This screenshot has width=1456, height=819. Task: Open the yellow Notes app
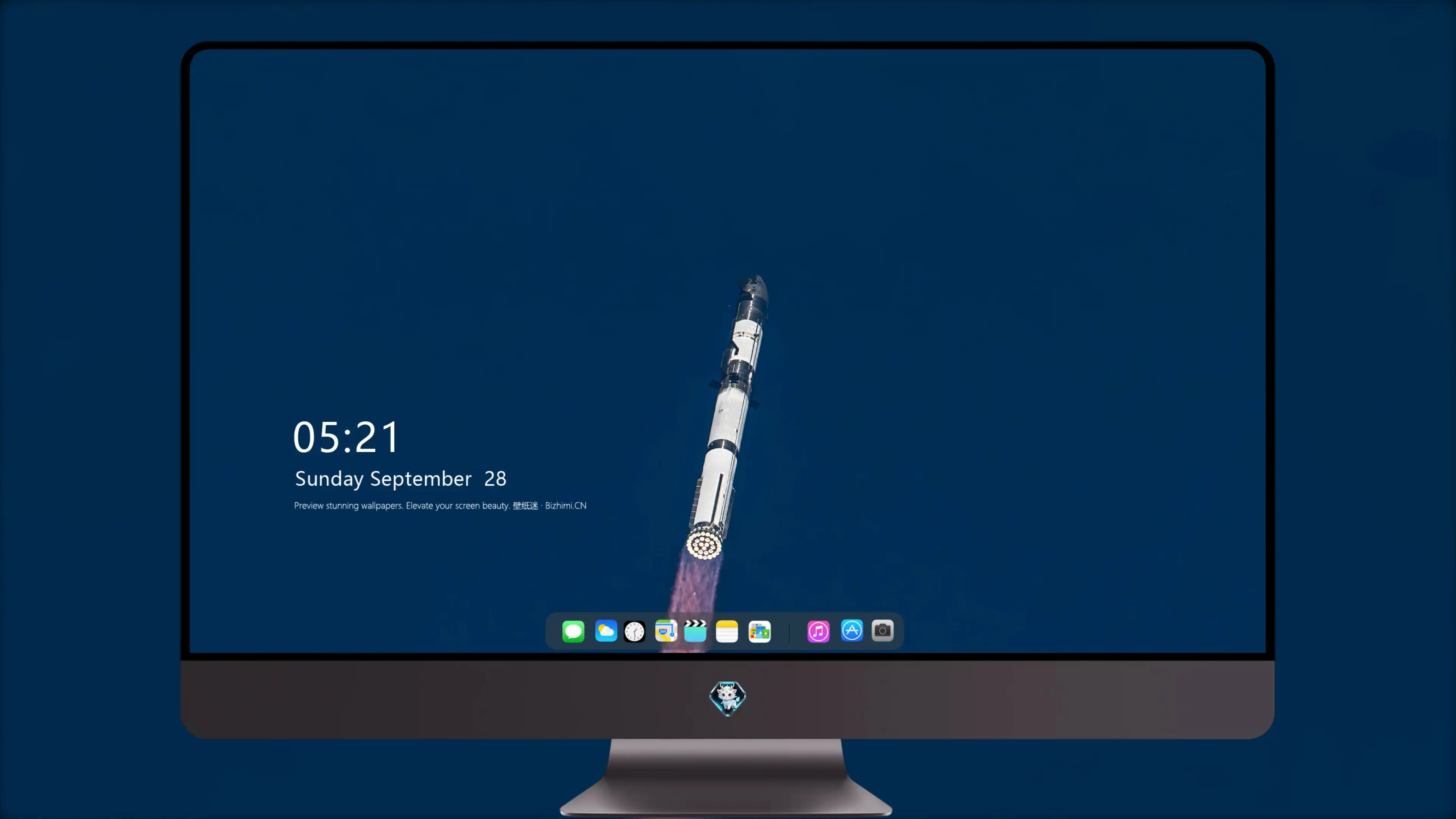pyautogui.click(x=727, y=631)
